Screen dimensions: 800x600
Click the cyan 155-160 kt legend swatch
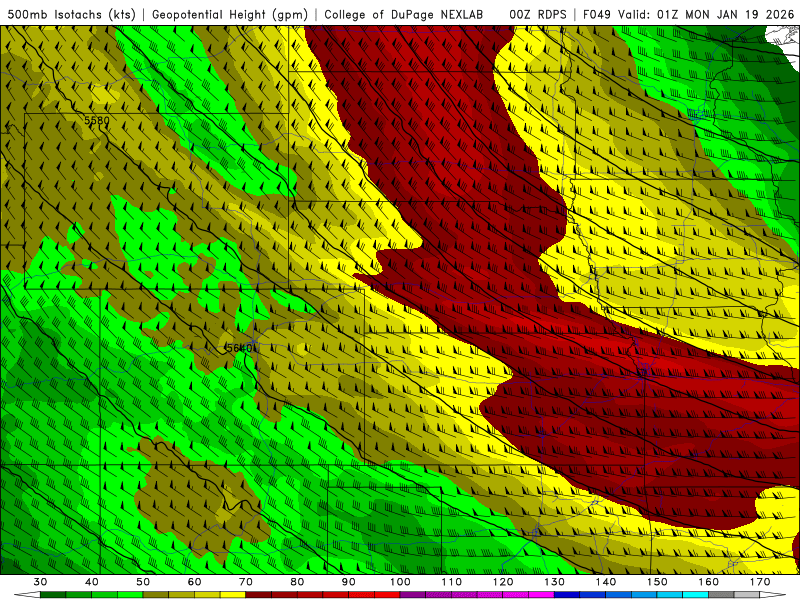[695, 594]
